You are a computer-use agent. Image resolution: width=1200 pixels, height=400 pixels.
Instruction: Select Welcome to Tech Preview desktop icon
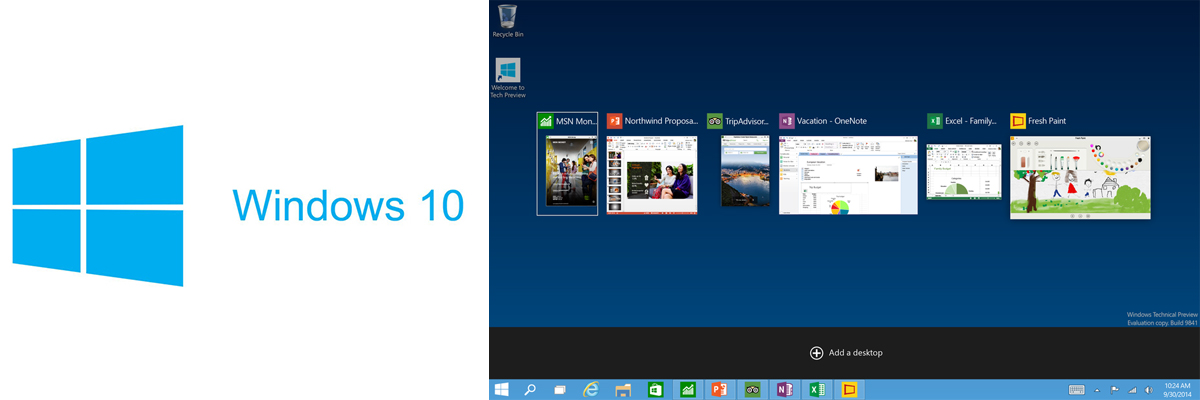[508, 78]
